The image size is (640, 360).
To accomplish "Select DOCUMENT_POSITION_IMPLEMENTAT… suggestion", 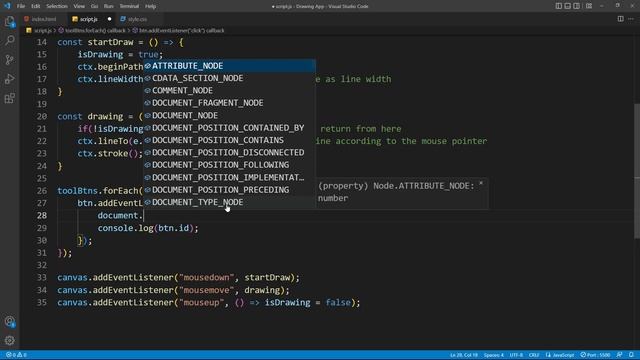I will tap(229, 178).
